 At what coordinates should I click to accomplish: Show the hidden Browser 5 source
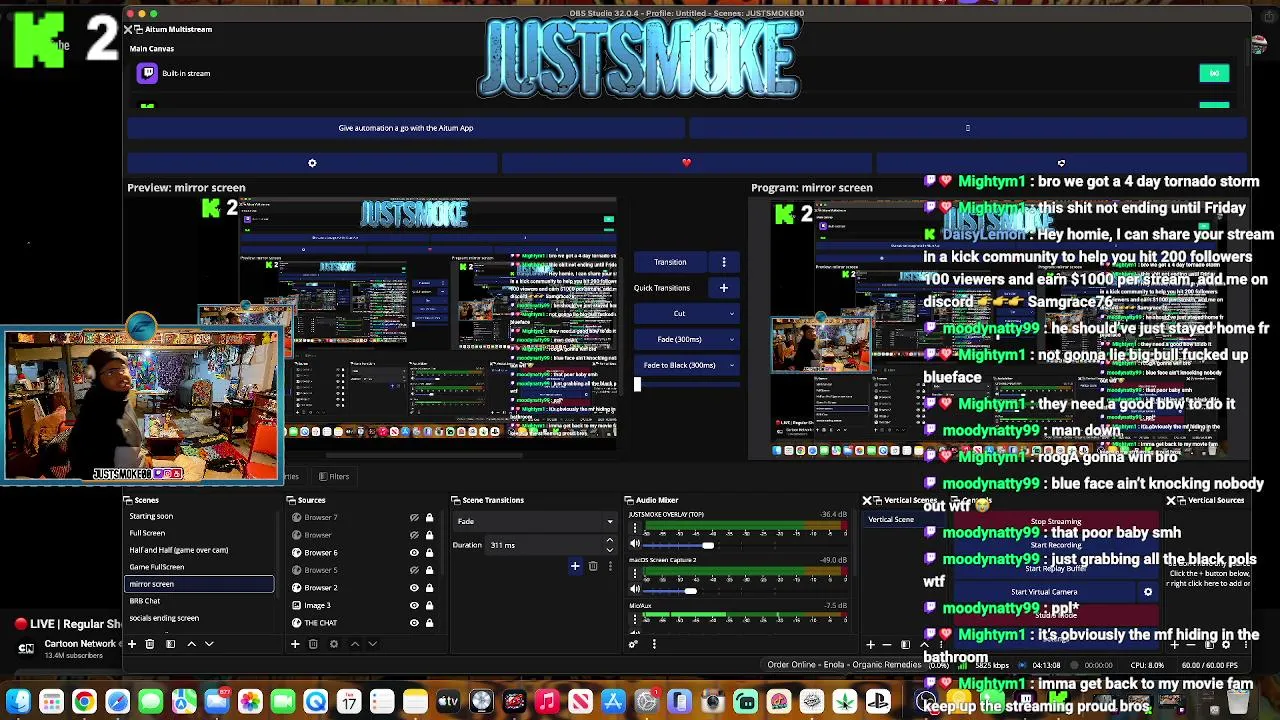pos(414,570)
